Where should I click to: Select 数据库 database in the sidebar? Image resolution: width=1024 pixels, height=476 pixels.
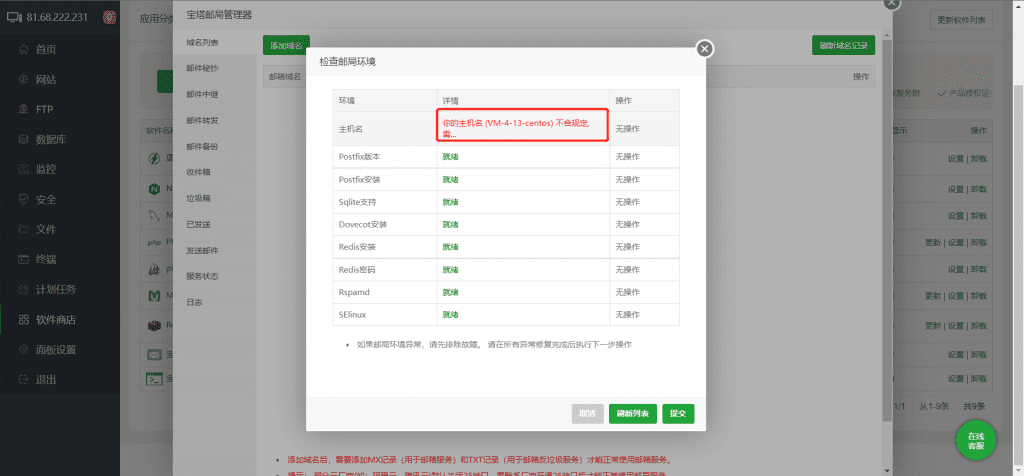coord(51,139)
